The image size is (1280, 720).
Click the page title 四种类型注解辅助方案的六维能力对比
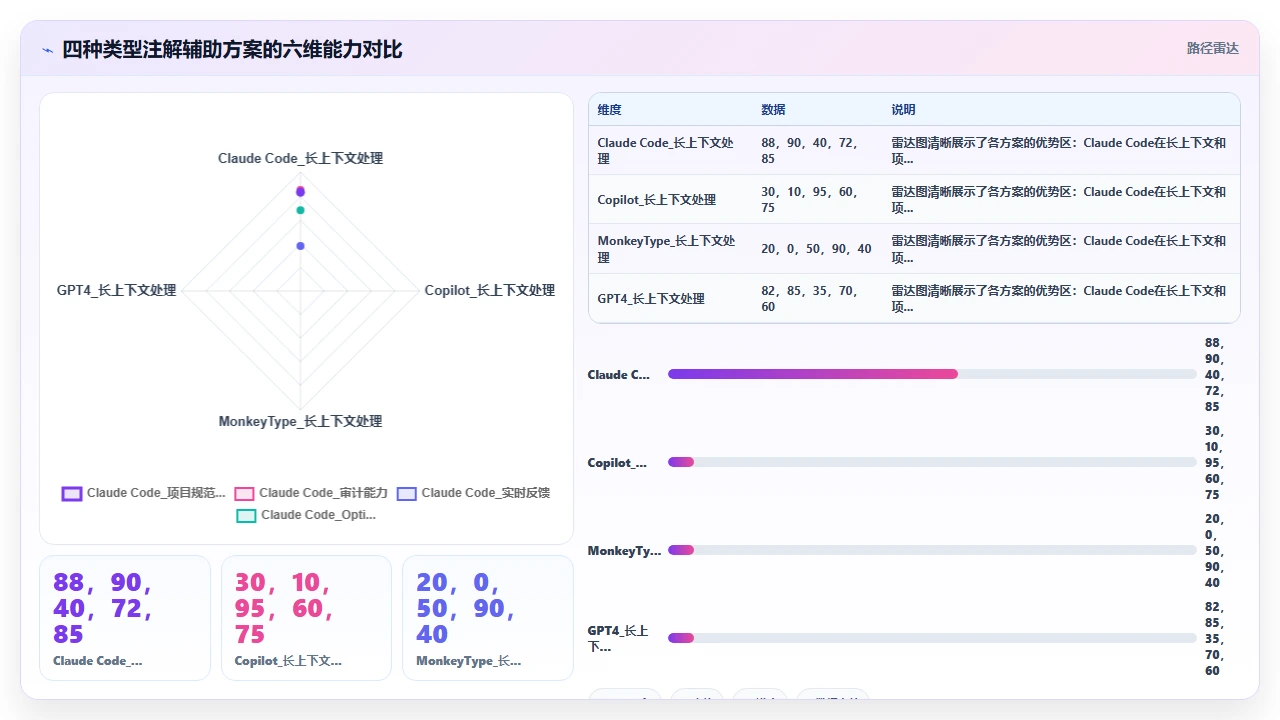click(x=232, y=49)
